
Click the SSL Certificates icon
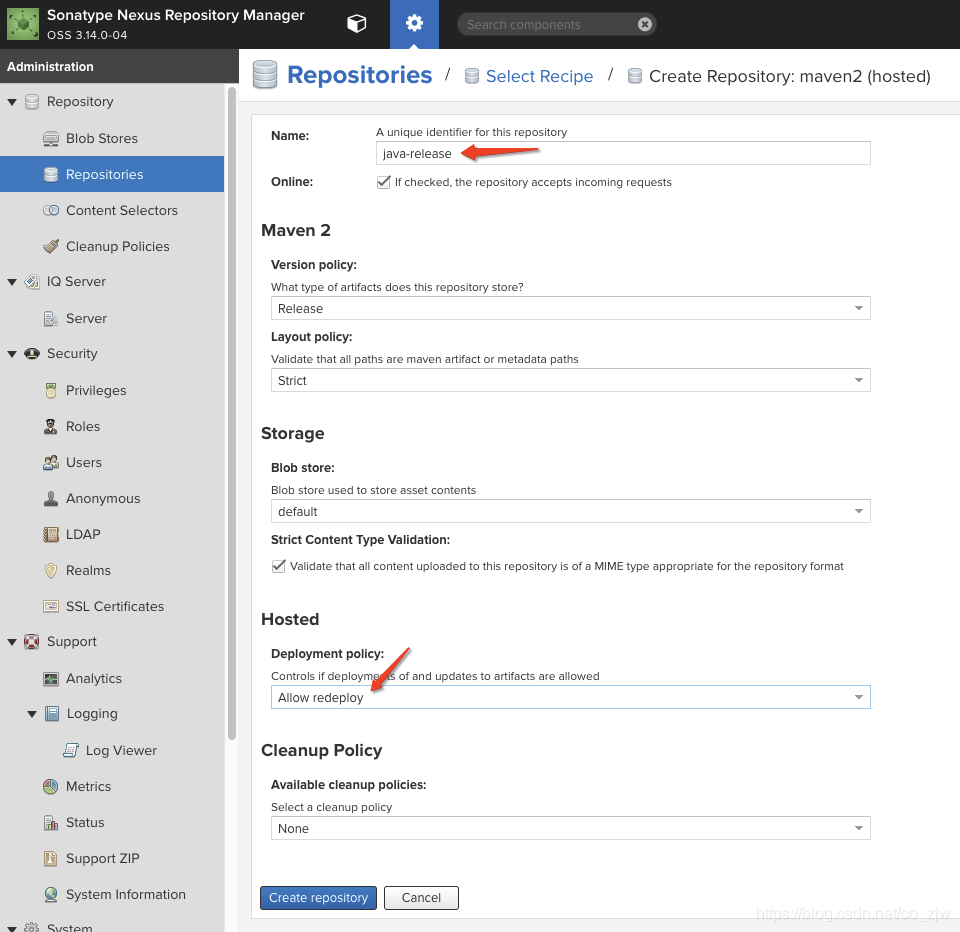[x=51, y=606]
